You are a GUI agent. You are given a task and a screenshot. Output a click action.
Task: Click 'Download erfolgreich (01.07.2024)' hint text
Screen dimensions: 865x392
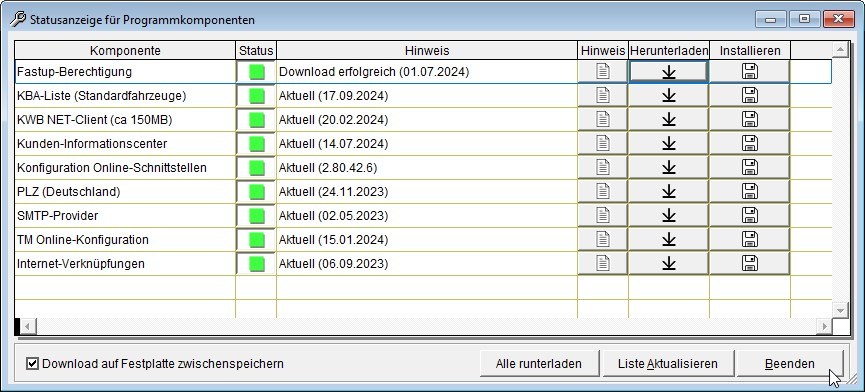point(374,72)
